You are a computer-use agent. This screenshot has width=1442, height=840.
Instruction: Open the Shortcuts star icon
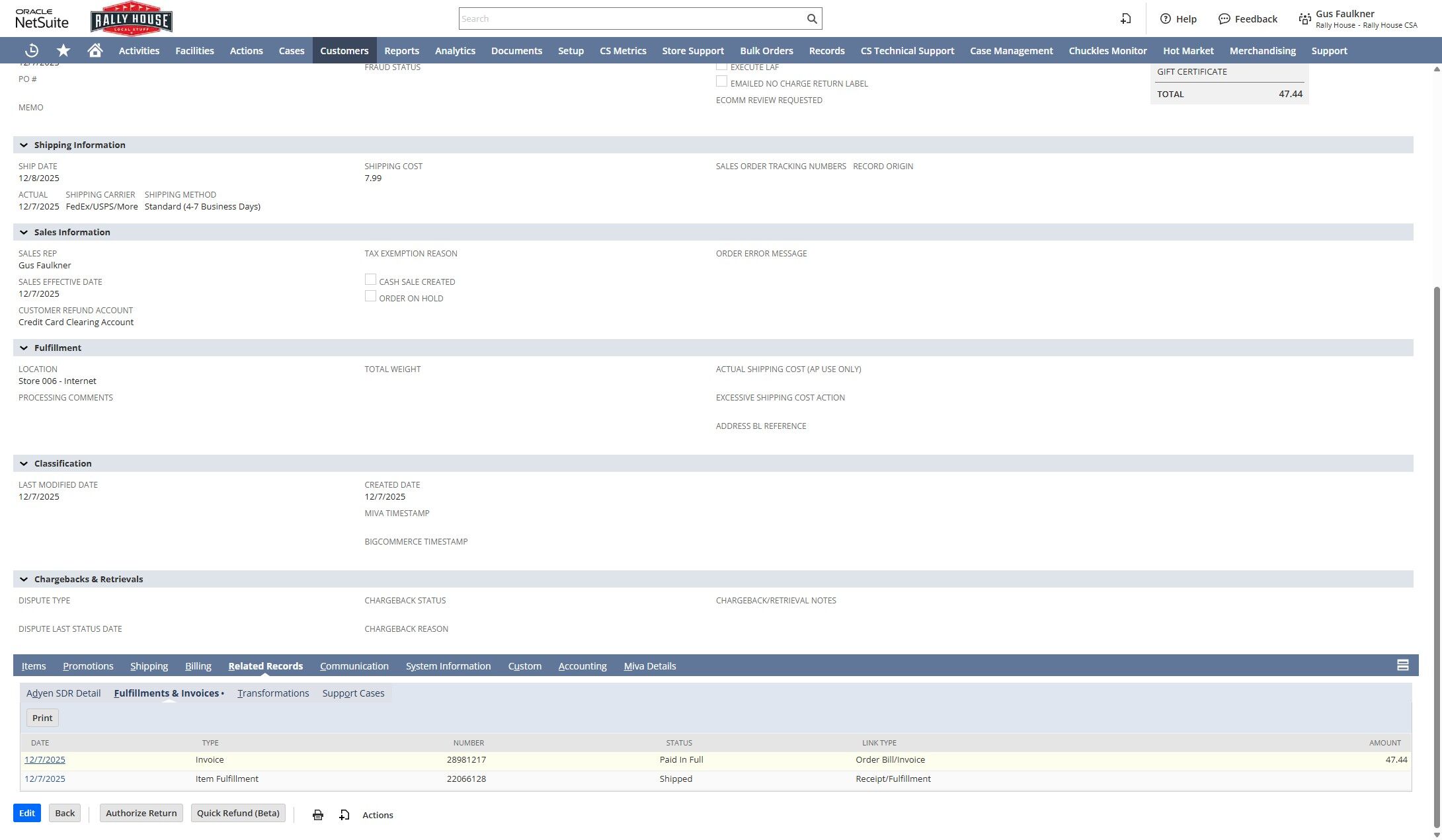pyautogui.click(x=63, y=50)
